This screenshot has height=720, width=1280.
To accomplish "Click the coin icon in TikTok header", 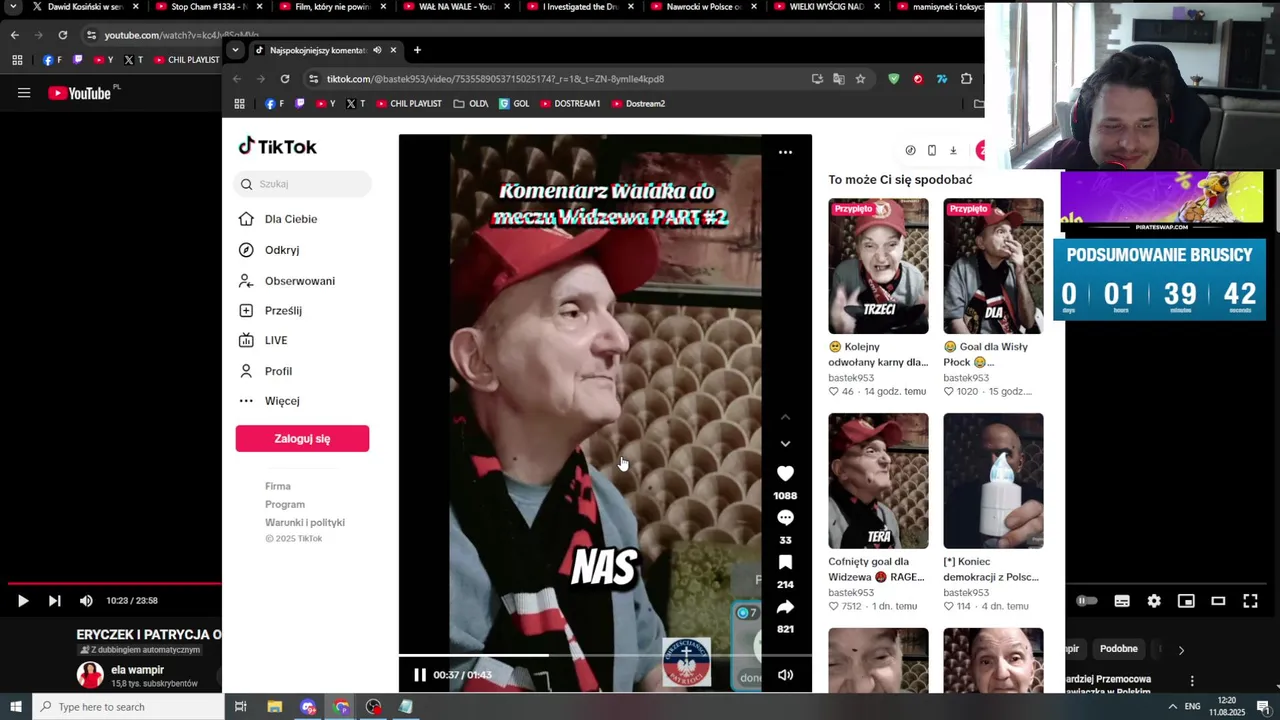I will 910,150.
